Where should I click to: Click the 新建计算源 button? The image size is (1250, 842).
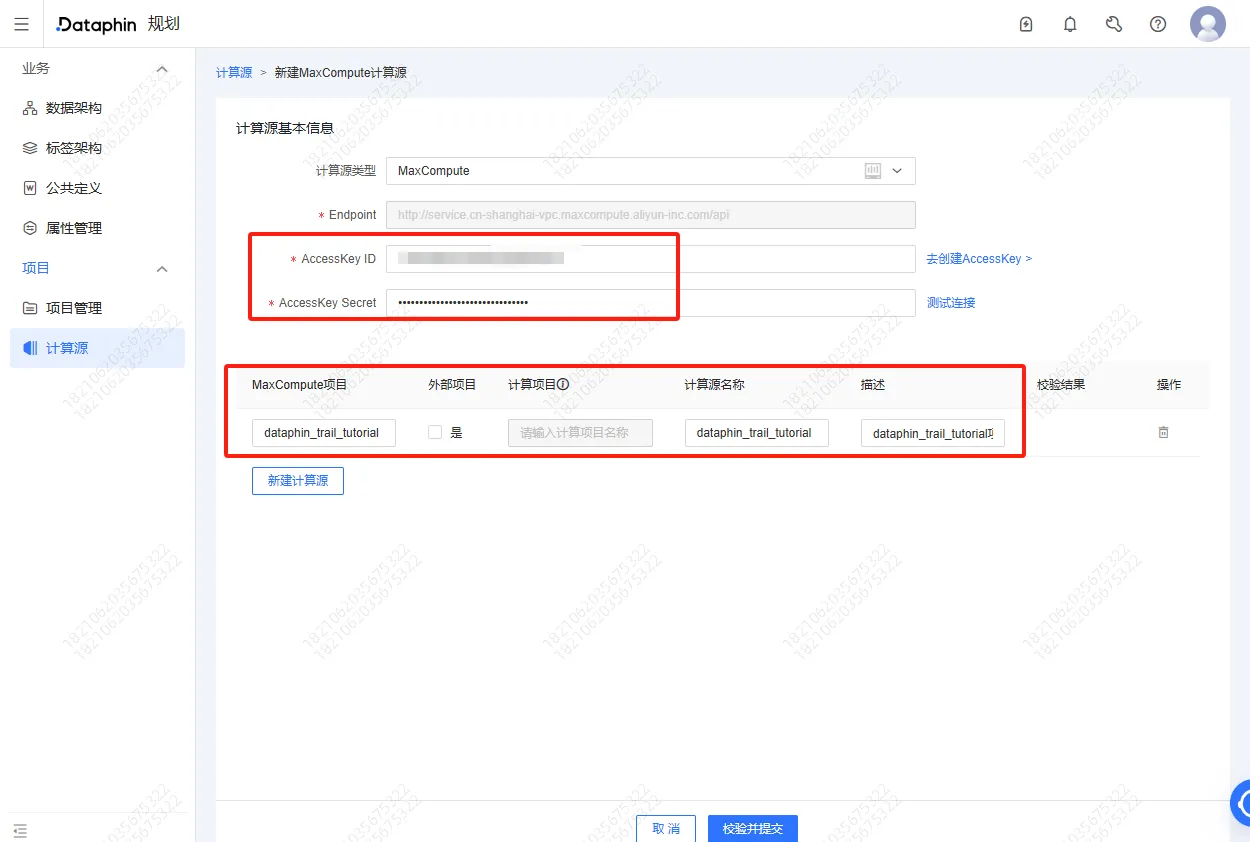tap(298, 481)
